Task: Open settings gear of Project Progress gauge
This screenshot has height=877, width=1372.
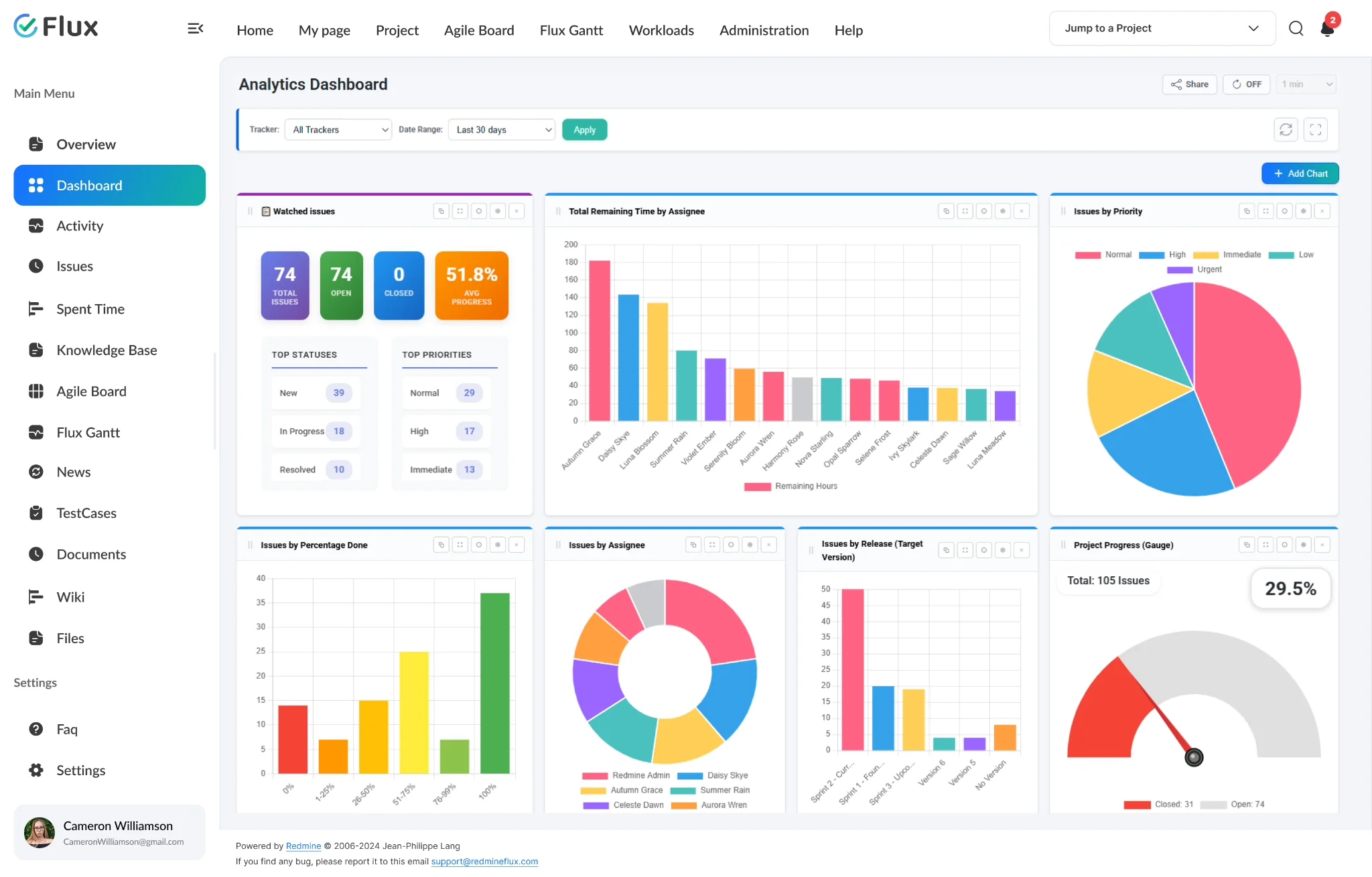Action: click(x=1303, y=545)
